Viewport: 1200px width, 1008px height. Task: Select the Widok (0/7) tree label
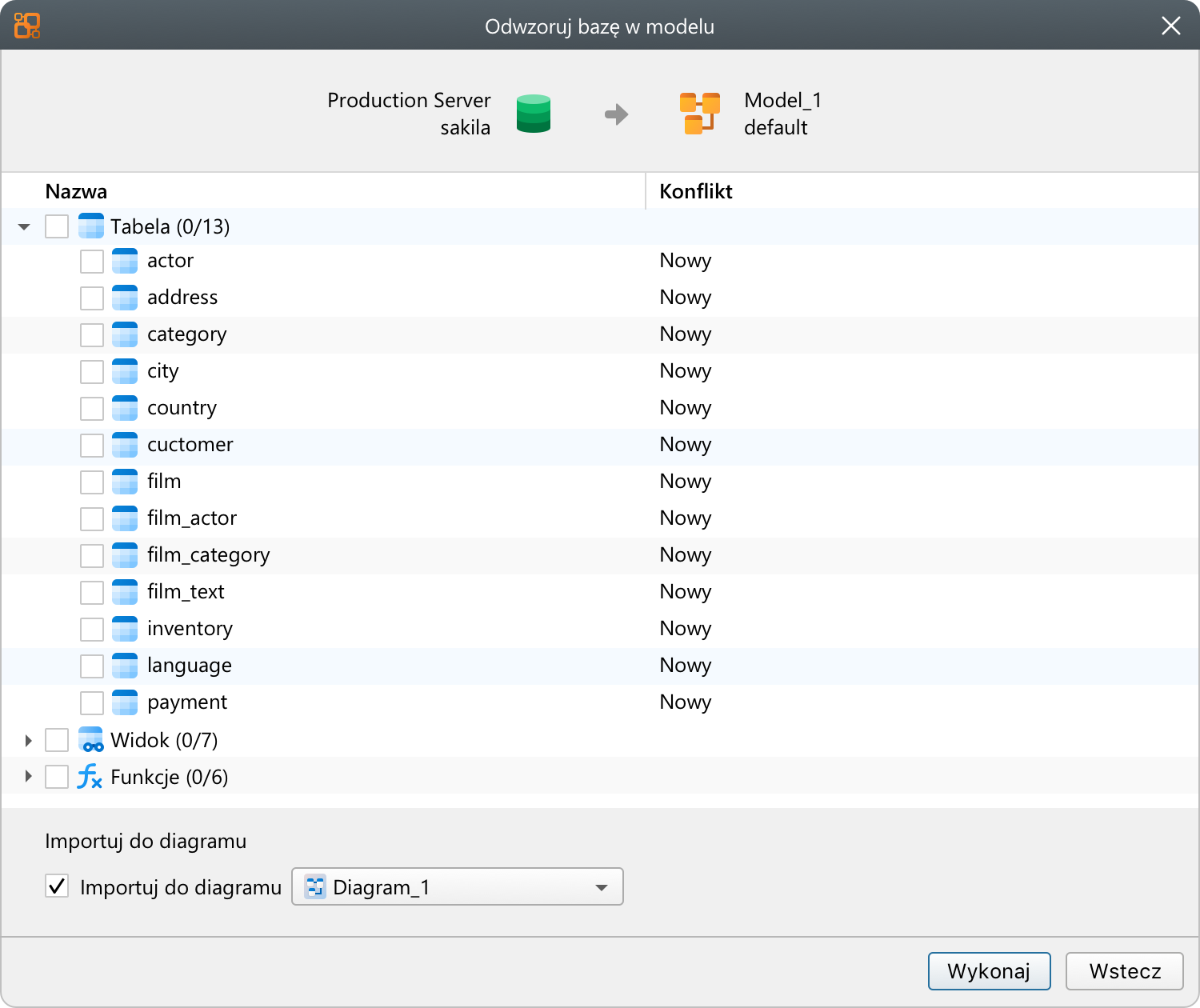pos(164,740)
